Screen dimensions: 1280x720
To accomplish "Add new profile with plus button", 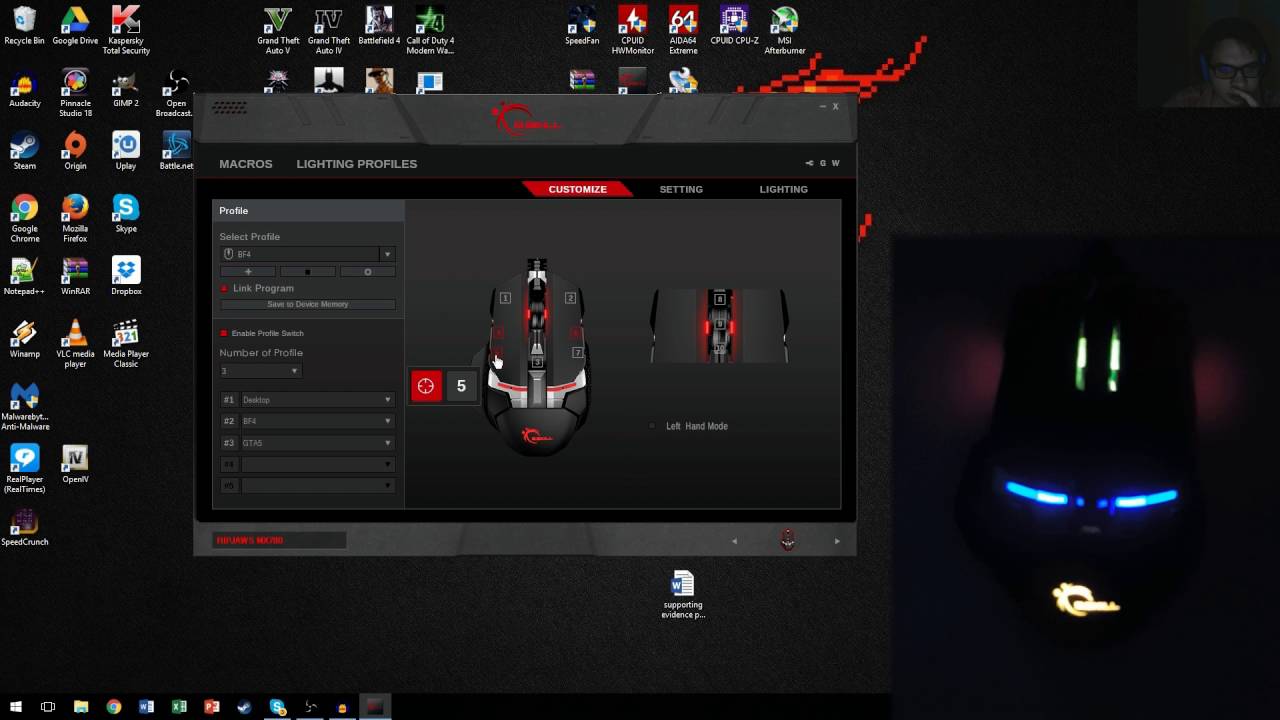I will coord(248,272).
